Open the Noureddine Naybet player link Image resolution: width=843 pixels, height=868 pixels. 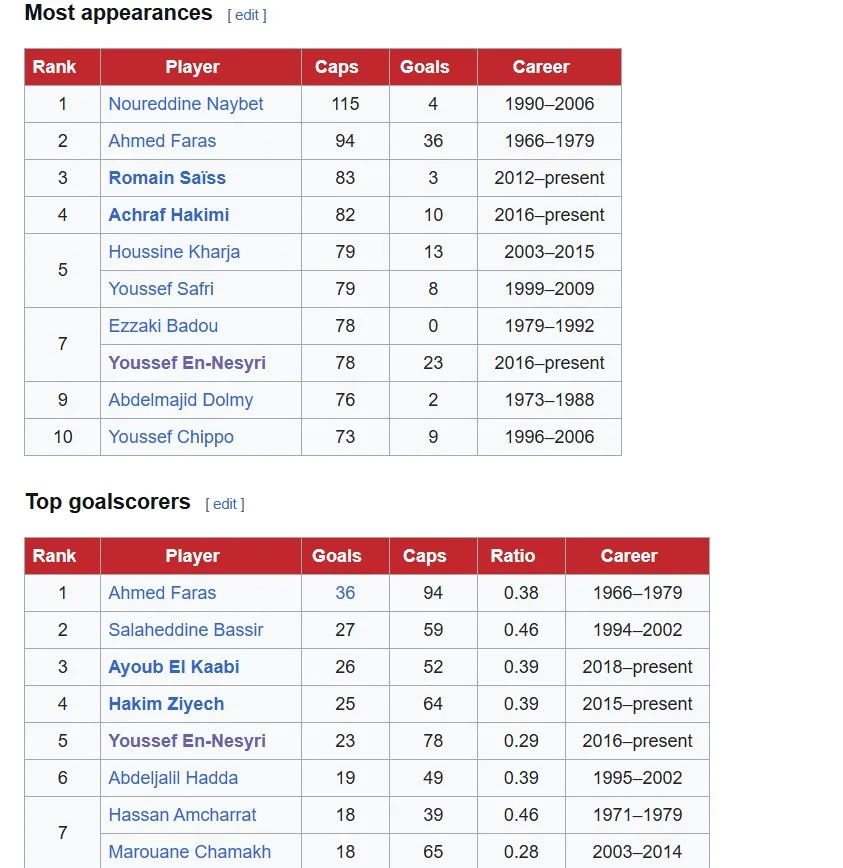click(186, 104)
